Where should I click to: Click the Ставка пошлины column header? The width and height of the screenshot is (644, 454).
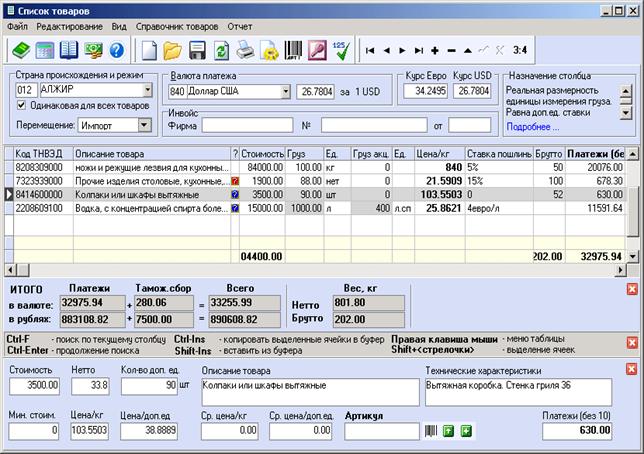tap(499, 154)
